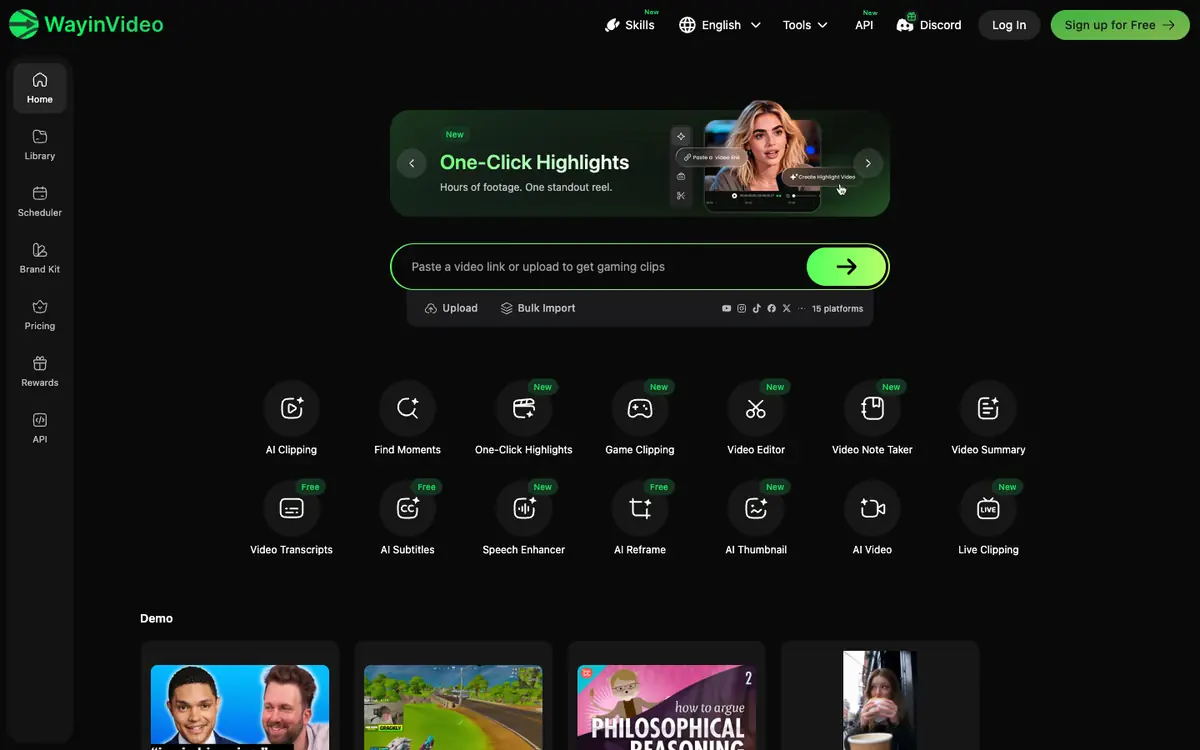This screenshot has height=750, width=1200.
Task: Launch One-Click Highlights tool icon
Action: click(524, 408)
